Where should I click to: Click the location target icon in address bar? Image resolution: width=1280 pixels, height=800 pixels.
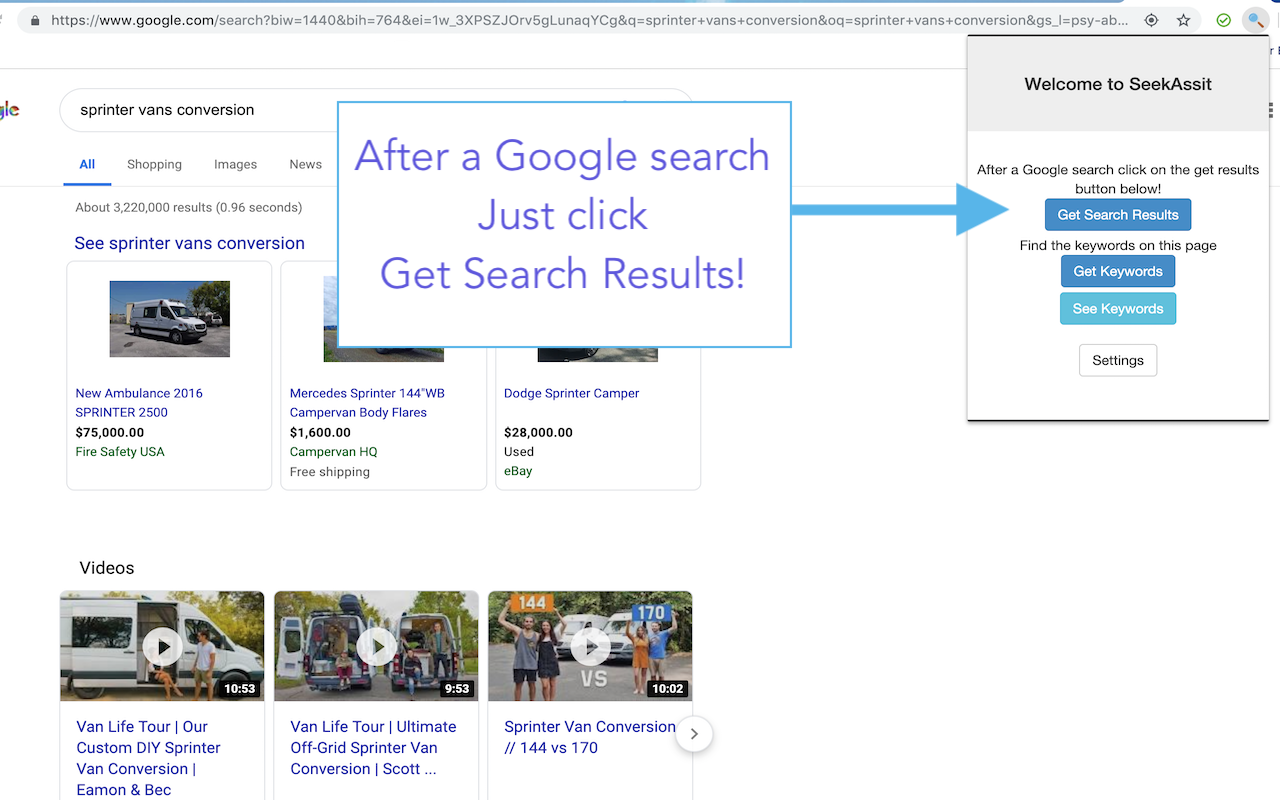[1151, 20]
